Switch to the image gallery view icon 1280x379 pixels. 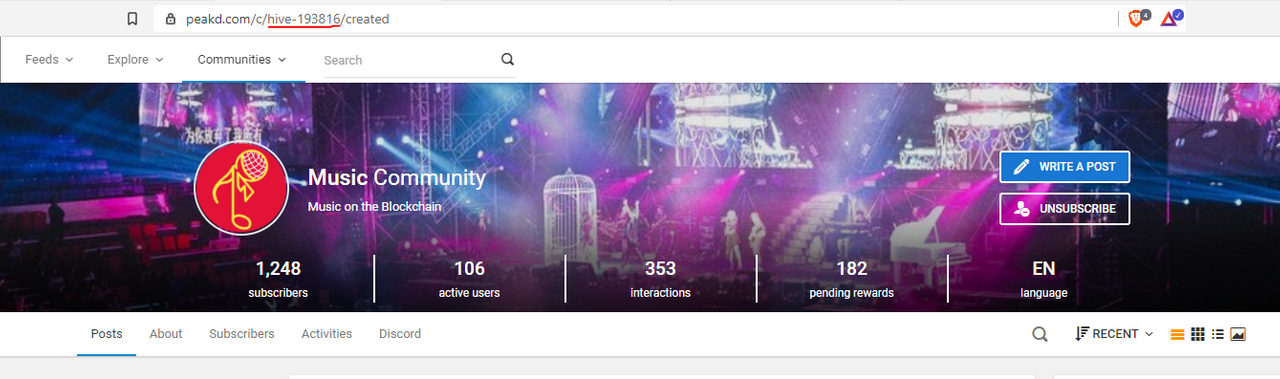point(1238,334)
